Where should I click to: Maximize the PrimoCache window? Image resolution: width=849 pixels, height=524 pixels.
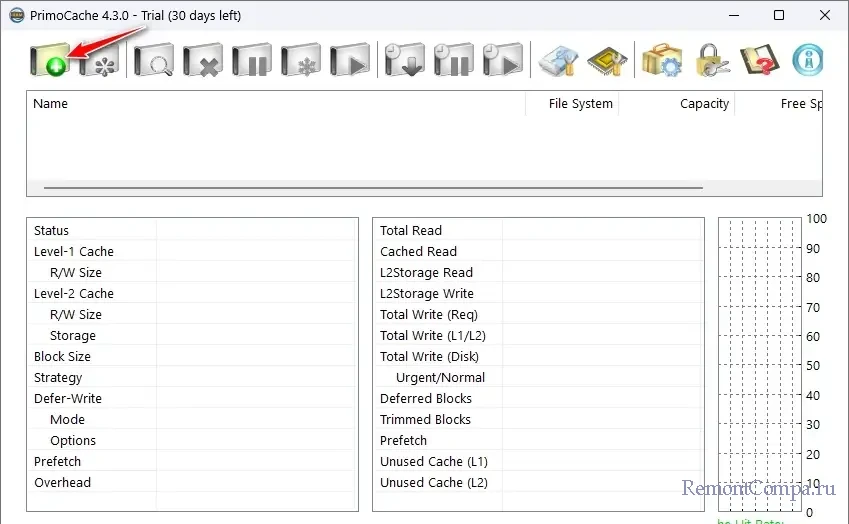[x=779, y=15]
